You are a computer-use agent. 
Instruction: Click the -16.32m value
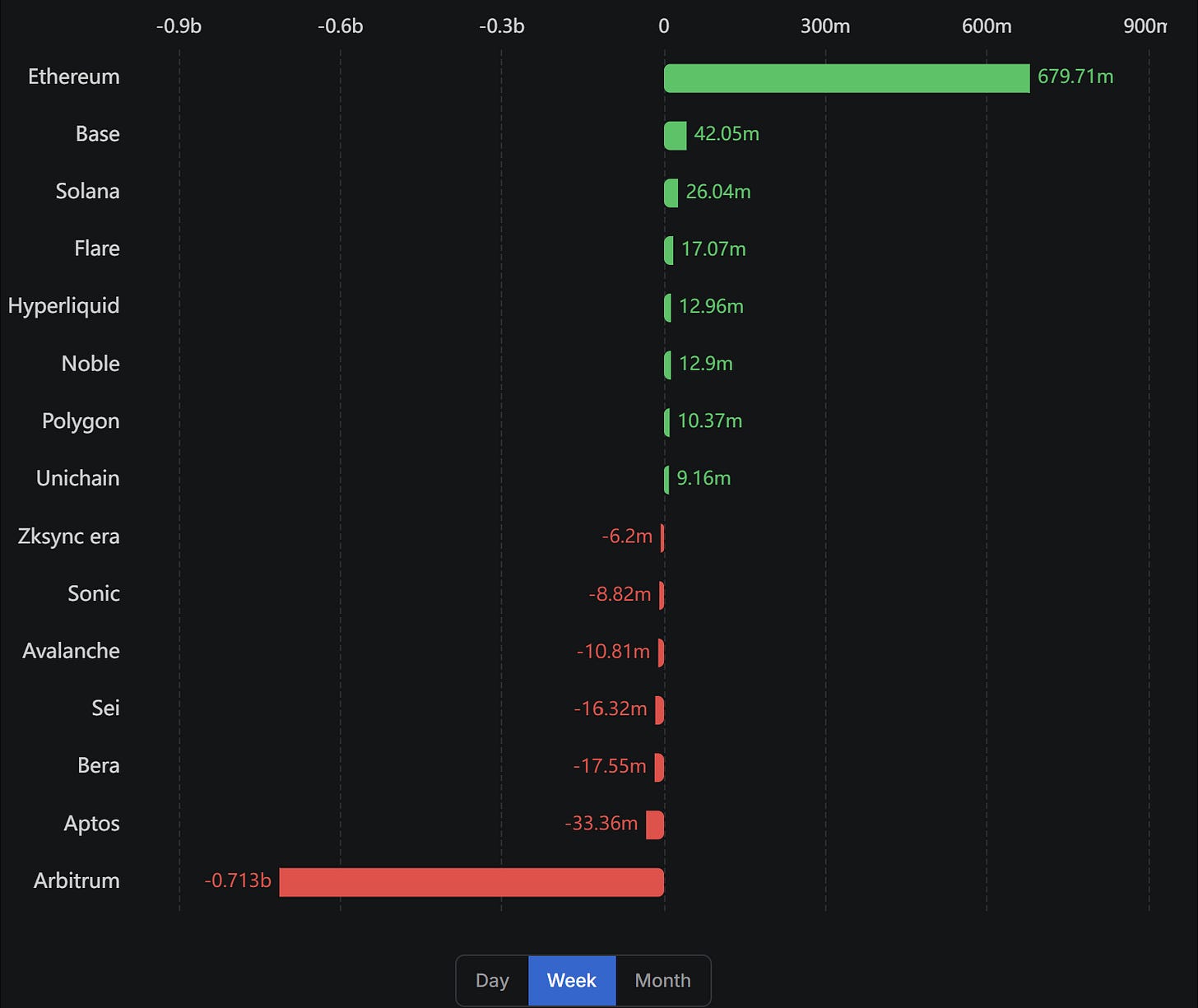[611, 708]
